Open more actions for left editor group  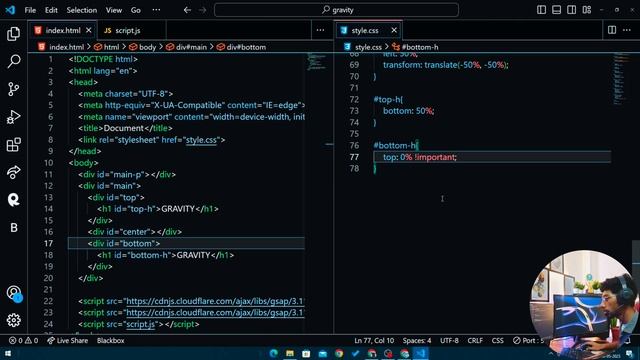point(320,30)
